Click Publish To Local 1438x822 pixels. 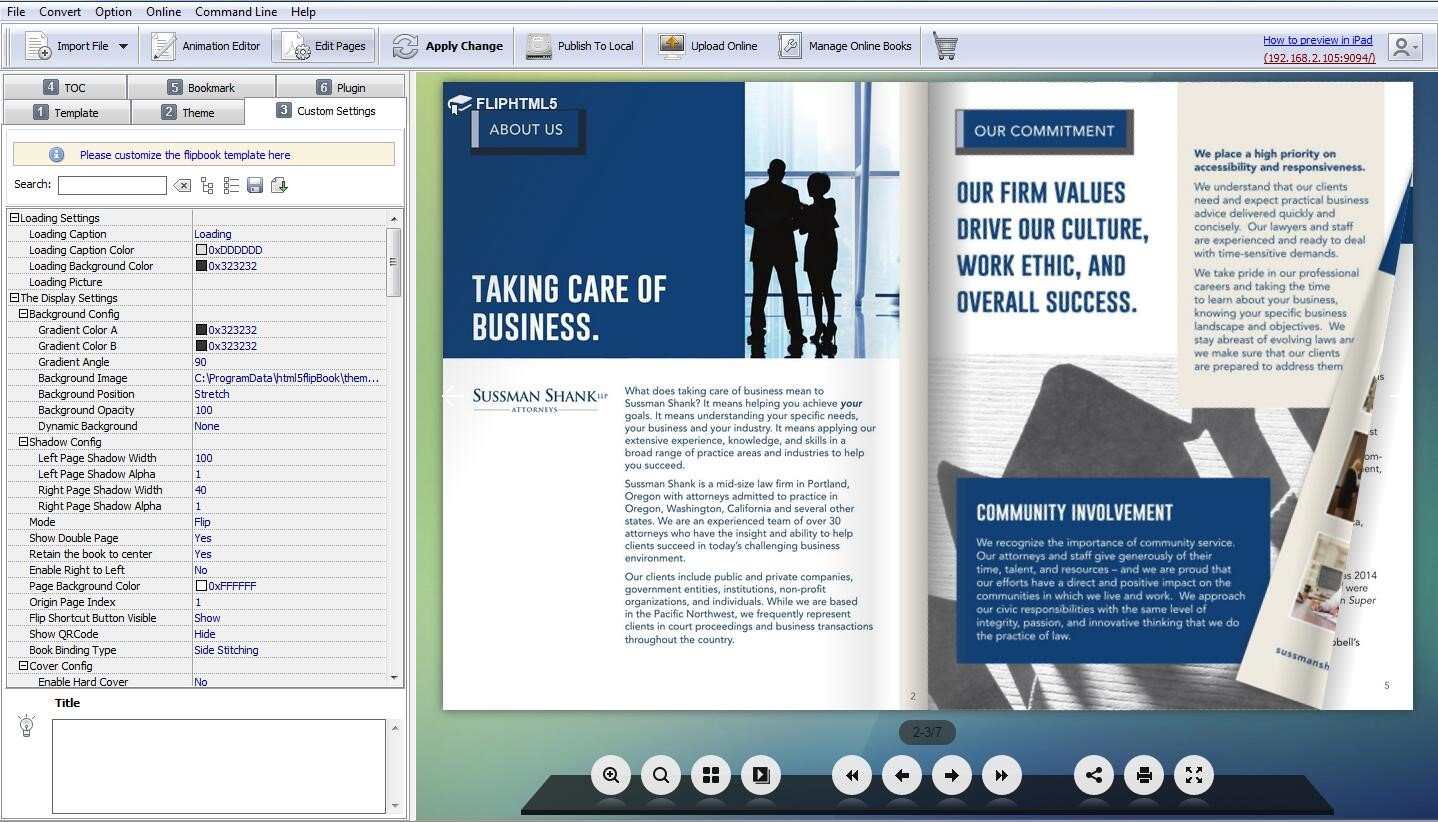[580, 46]
